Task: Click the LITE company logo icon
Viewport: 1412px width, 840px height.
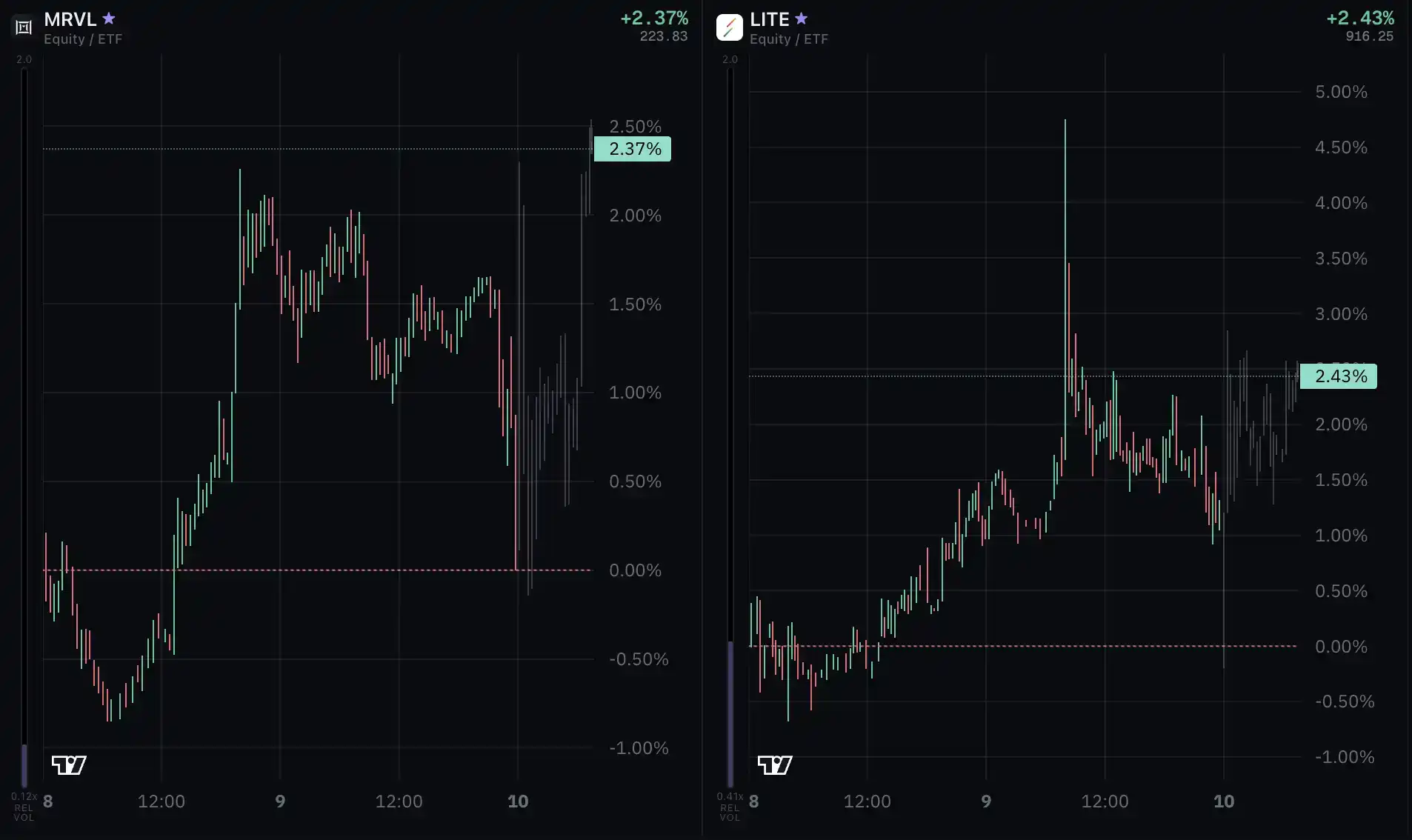Action: point(730,27)
